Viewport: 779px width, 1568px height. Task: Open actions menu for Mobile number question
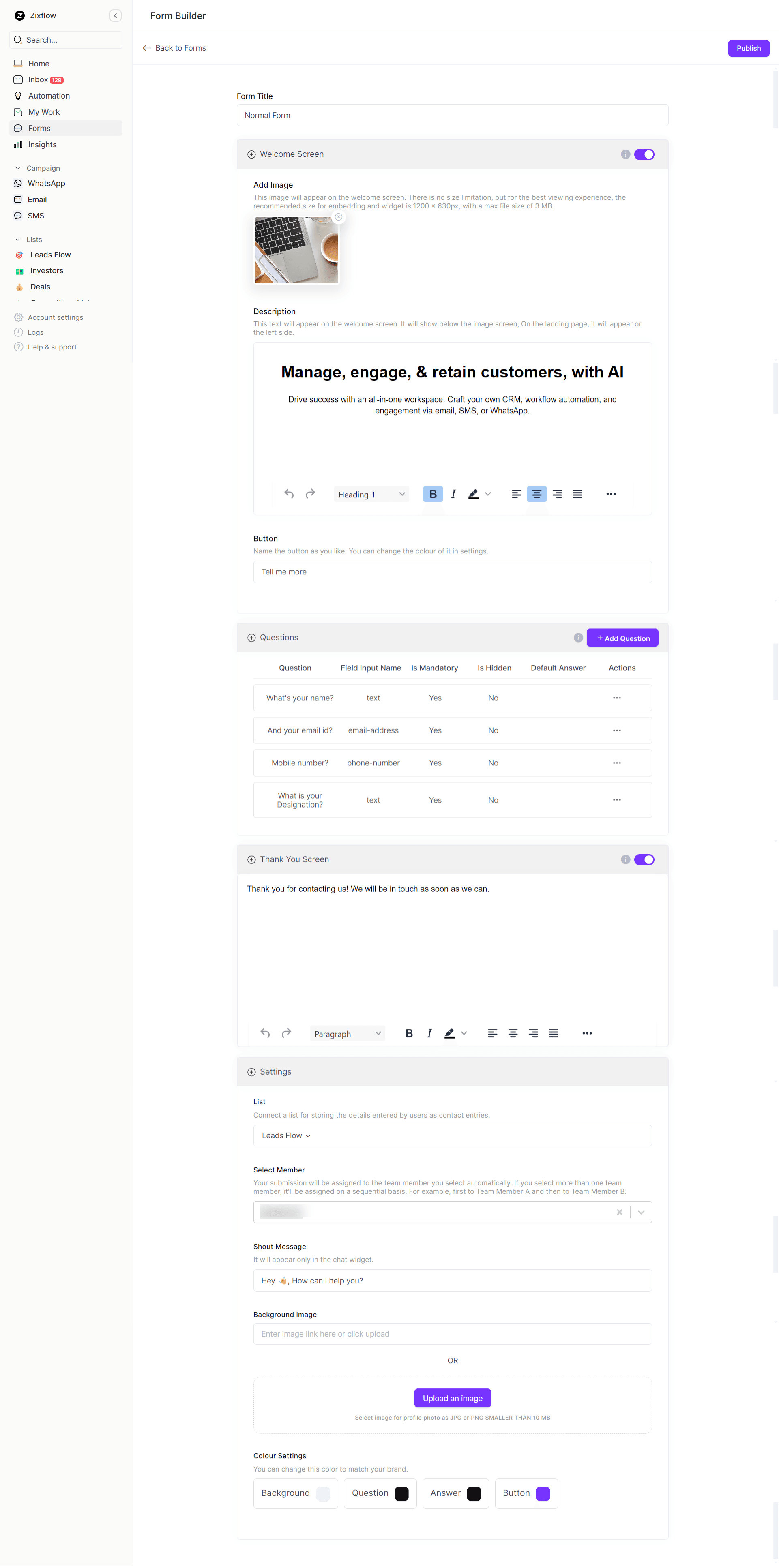click(x=616, y=763)
